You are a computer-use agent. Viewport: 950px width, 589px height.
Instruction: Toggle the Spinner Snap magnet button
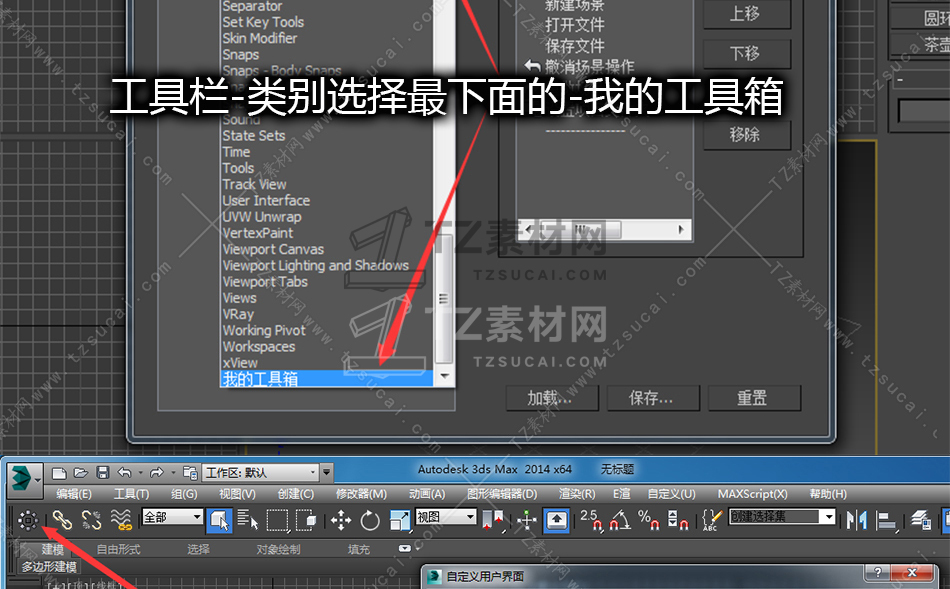[677, 520]
